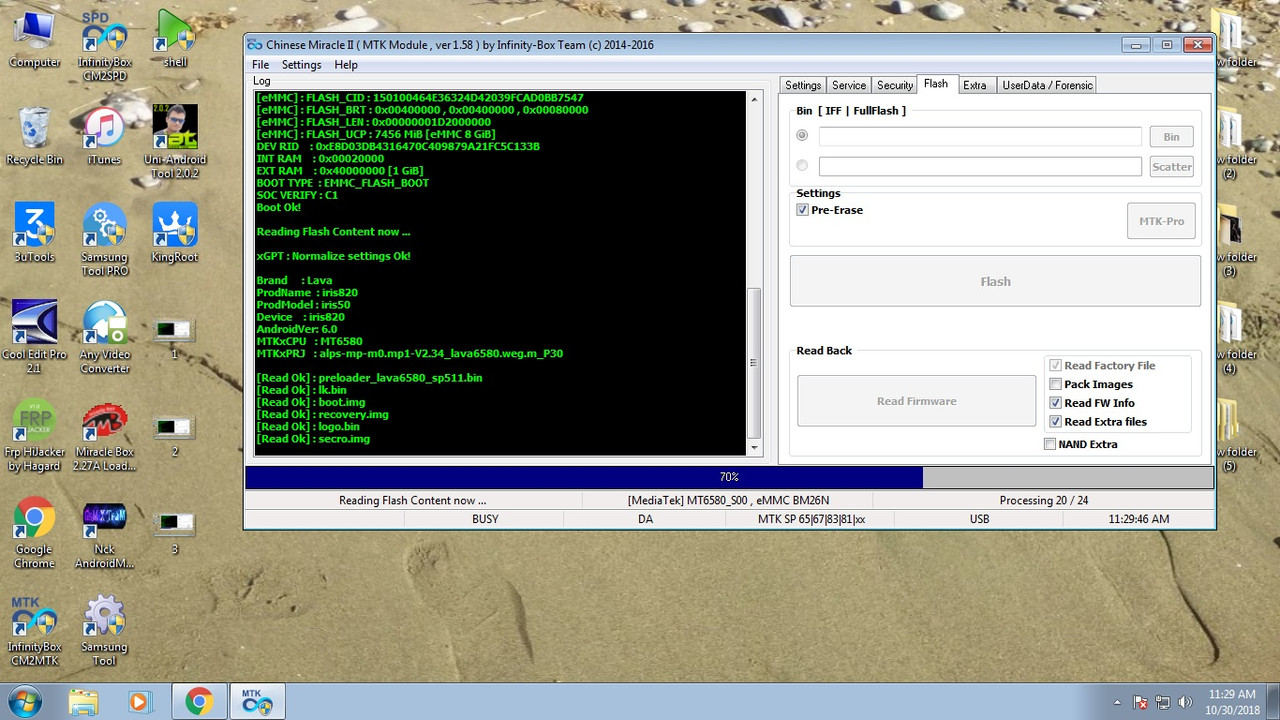
Task: Open desktop file named 3
Action: (x=175, y=531)
